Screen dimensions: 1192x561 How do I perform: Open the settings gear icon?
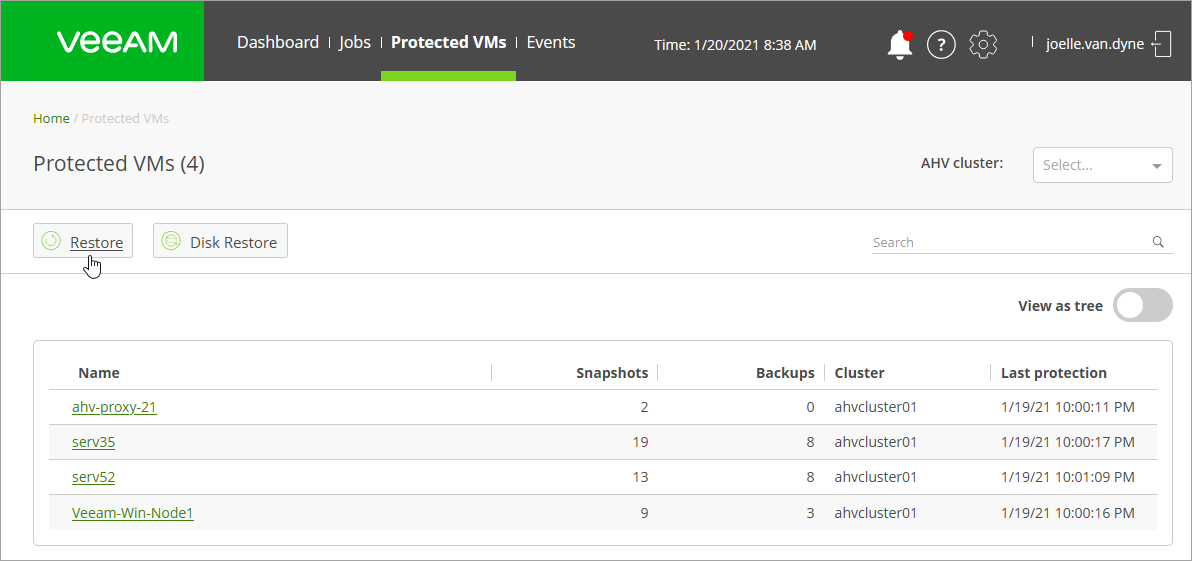pos(984,44)
